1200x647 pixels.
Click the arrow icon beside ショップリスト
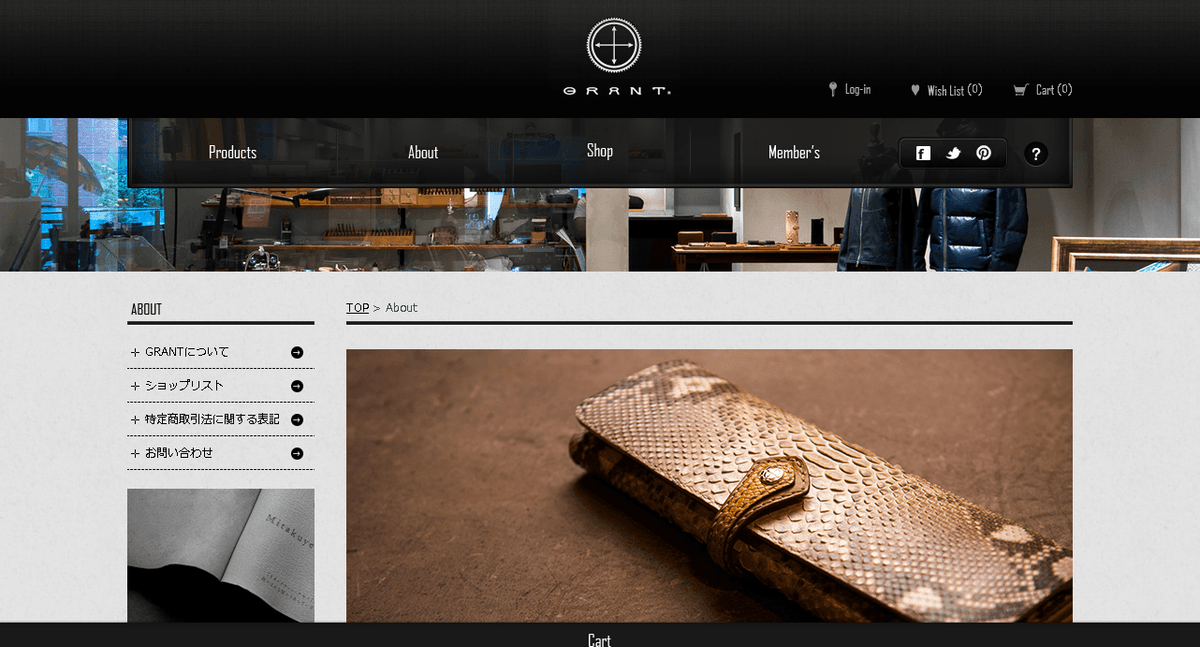297,386
